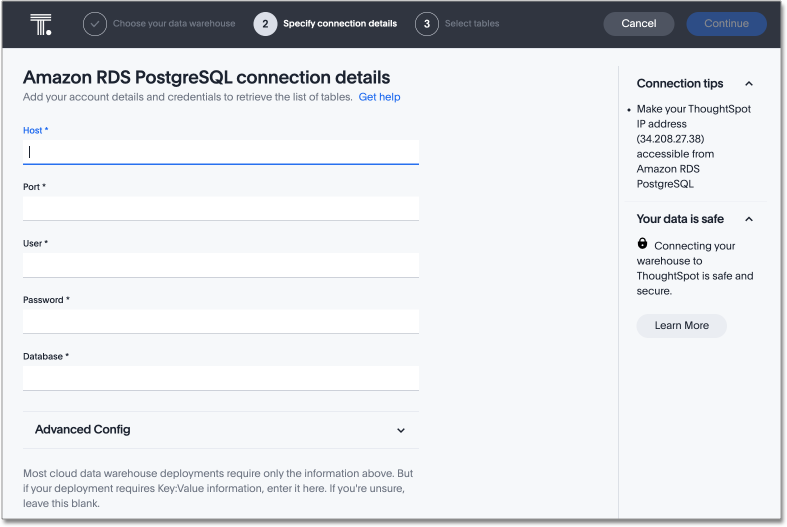Select the User text field
The height and width of the screenshot is (527, 787).
pos(220,265)
